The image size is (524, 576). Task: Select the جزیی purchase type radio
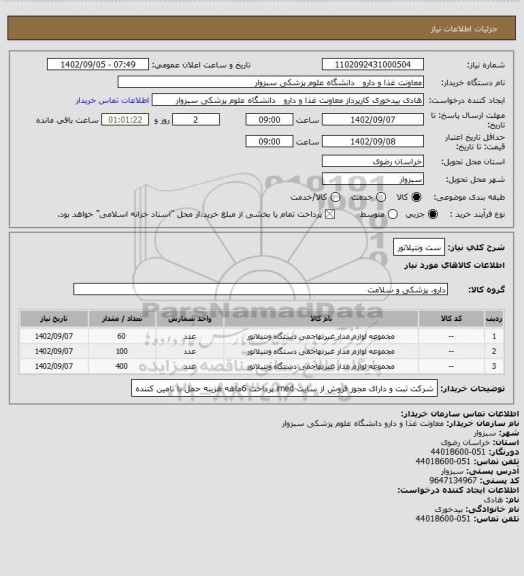point(433,214)
